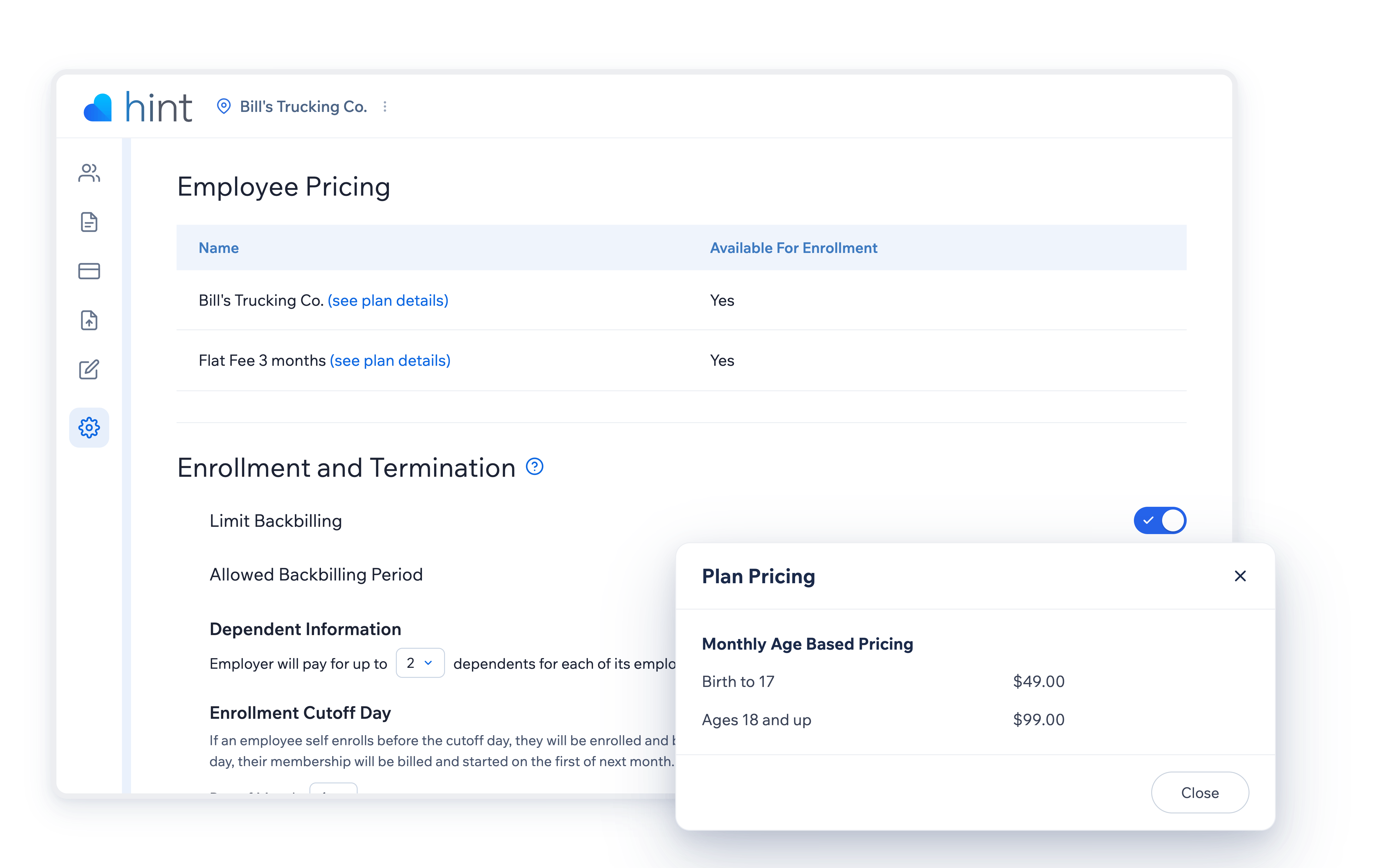Click the Name column header
Viewport: 1396px width, 868px height.
[x=219, y=248]
